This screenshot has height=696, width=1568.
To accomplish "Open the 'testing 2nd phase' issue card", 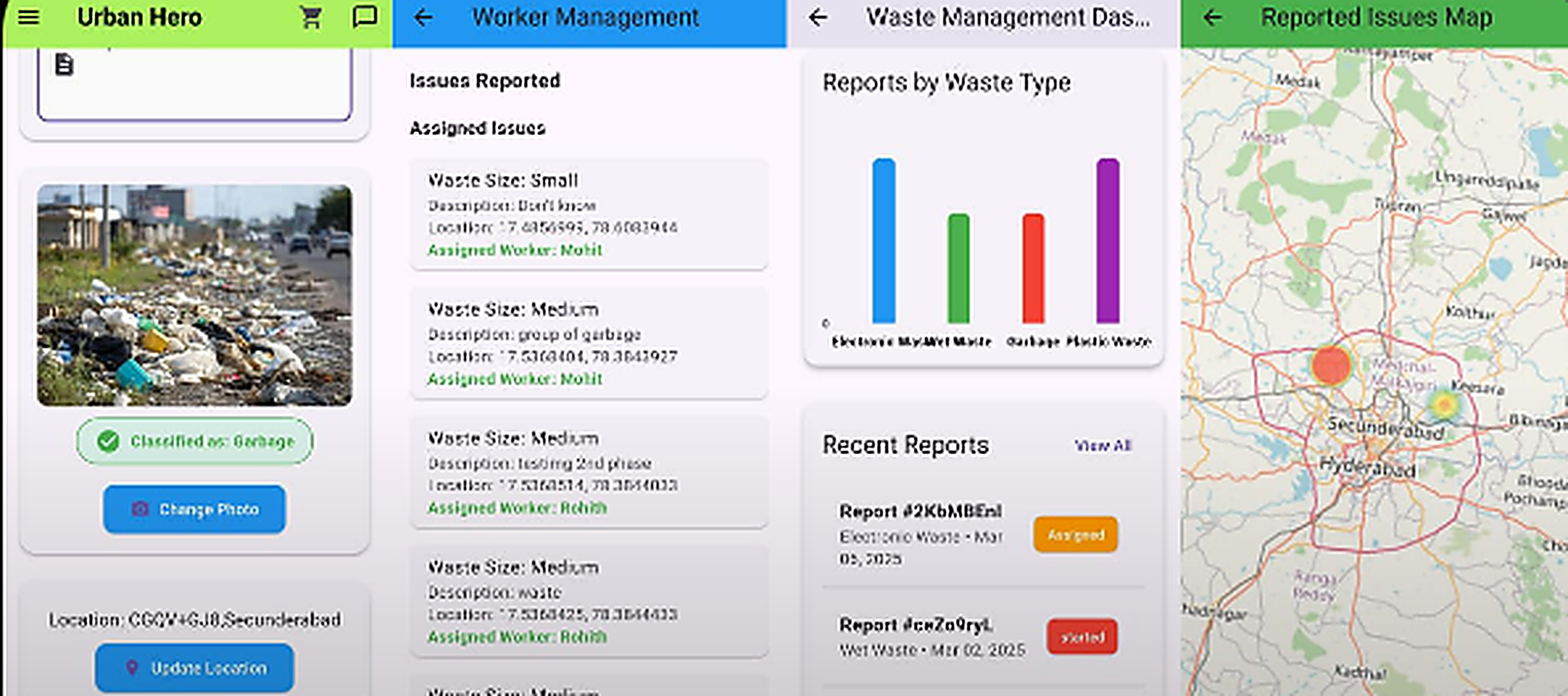I will pyautogui.click(x=589, y=472).
